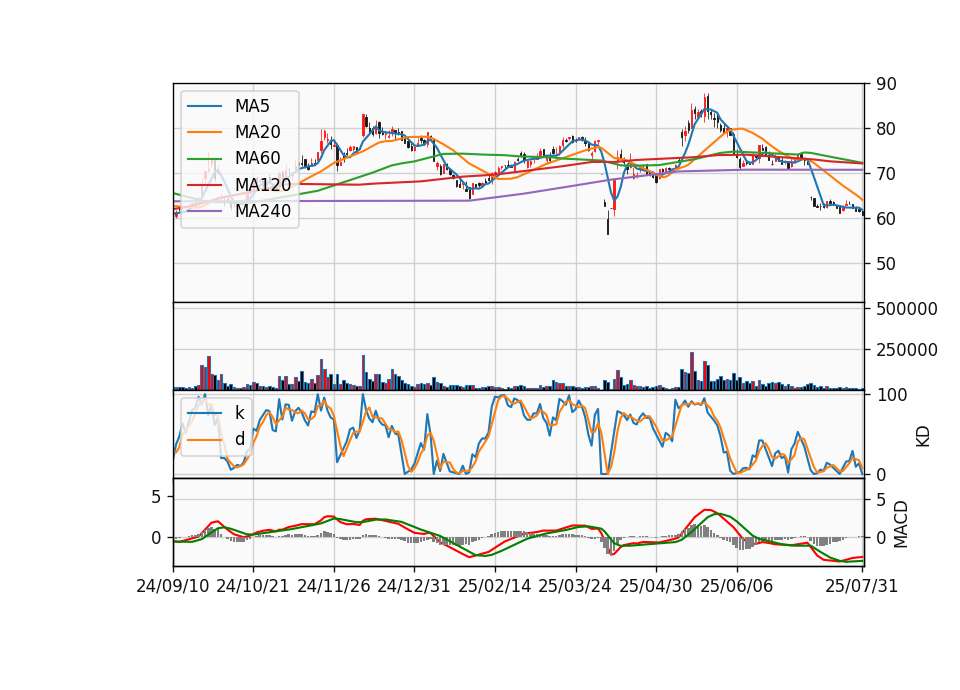Click the 24/10/21 date label
The height and width of the screenshot is (690, 960).
coord(253,586)
